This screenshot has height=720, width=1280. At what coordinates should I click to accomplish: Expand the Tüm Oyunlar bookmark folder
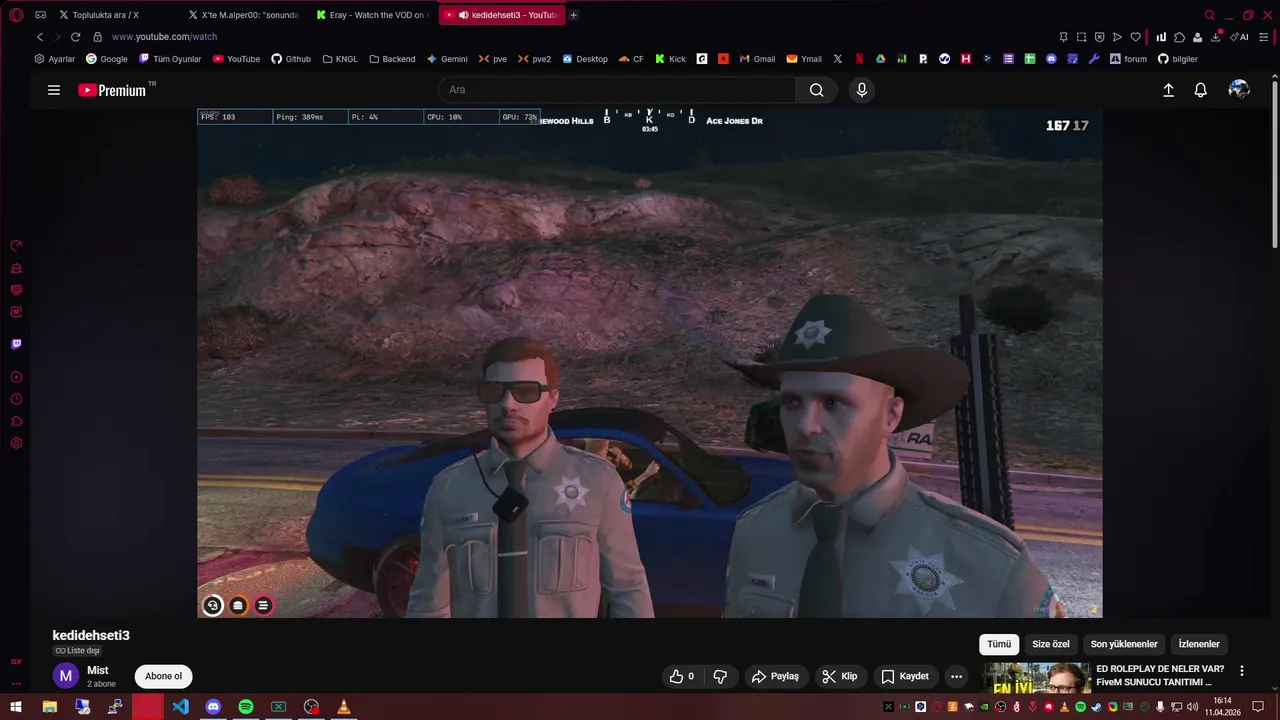click(170, 59)
